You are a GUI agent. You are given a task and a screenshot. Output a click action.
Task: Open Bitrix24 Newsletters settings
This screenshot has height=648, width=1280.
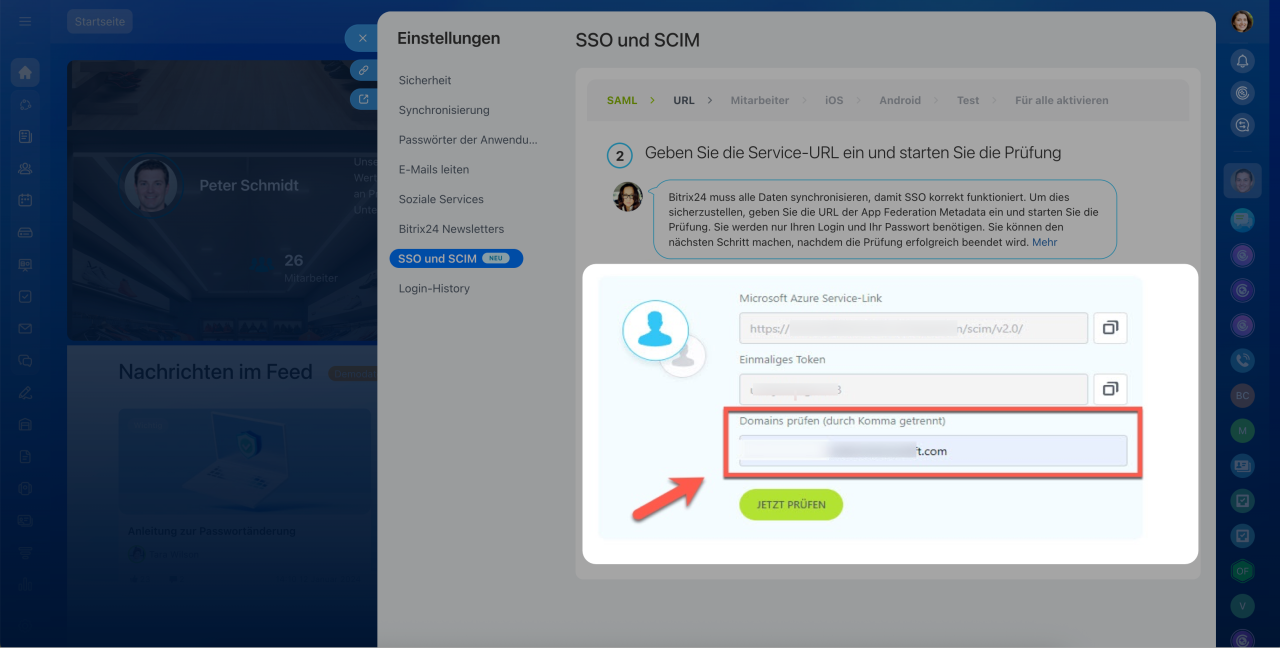click(x=451, y=229)
